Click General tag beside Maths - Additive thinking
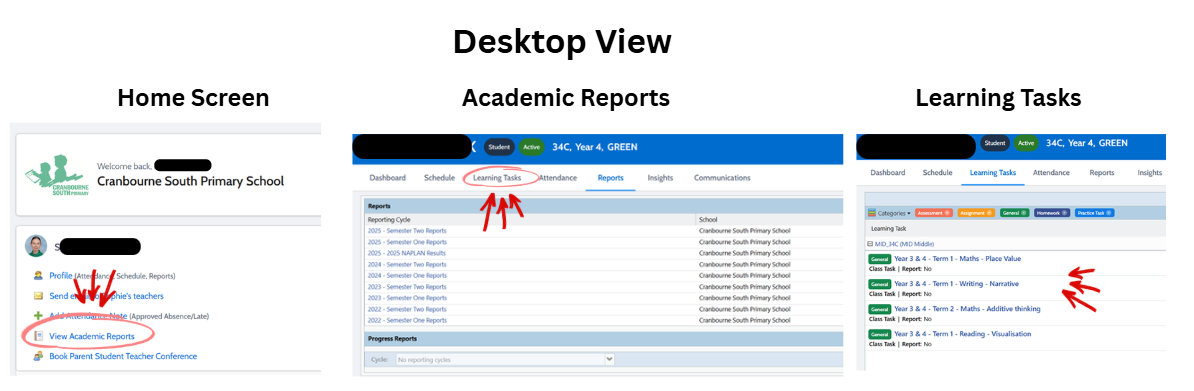1194x391 pixels. 880,309
